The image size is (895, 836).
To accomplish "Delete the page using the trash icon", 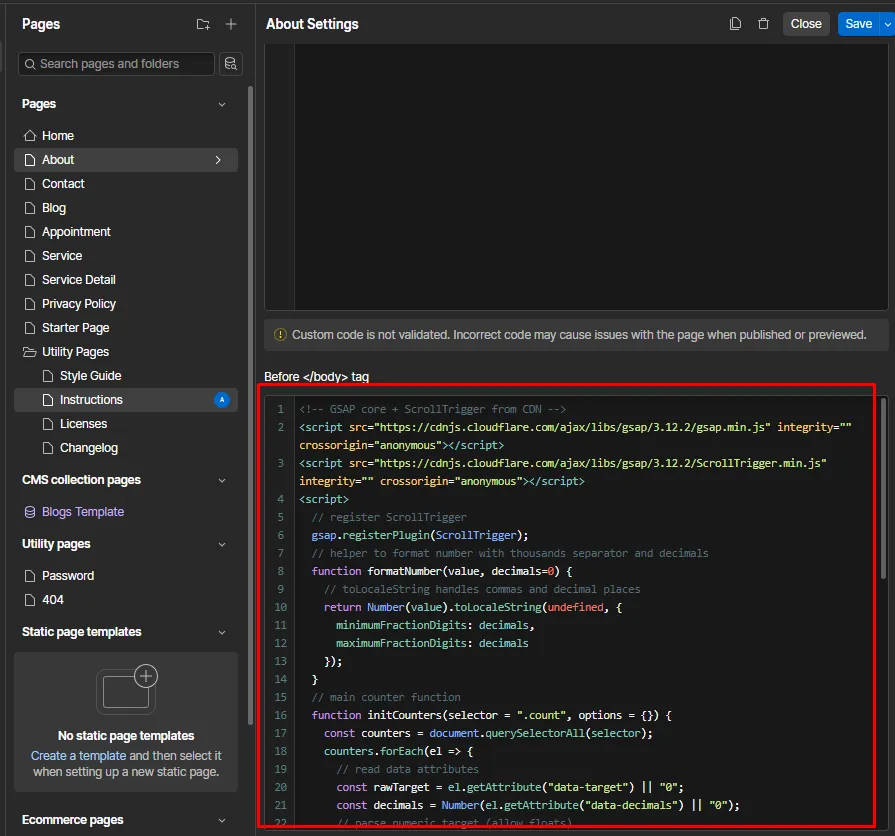I will [x=764, y=24].
